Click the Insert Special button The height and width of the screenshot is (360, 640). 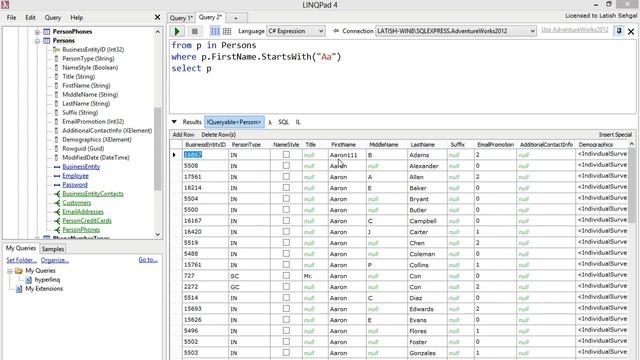tap(615, 135)
